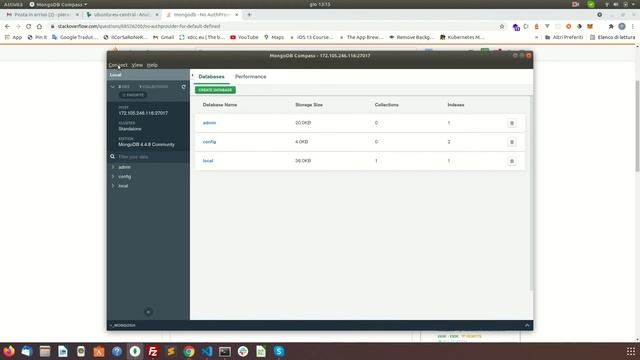The width and height of the screenshot is (640, 360).
Task: Open Kubernetes bookmark
Action: coord(462,37)
